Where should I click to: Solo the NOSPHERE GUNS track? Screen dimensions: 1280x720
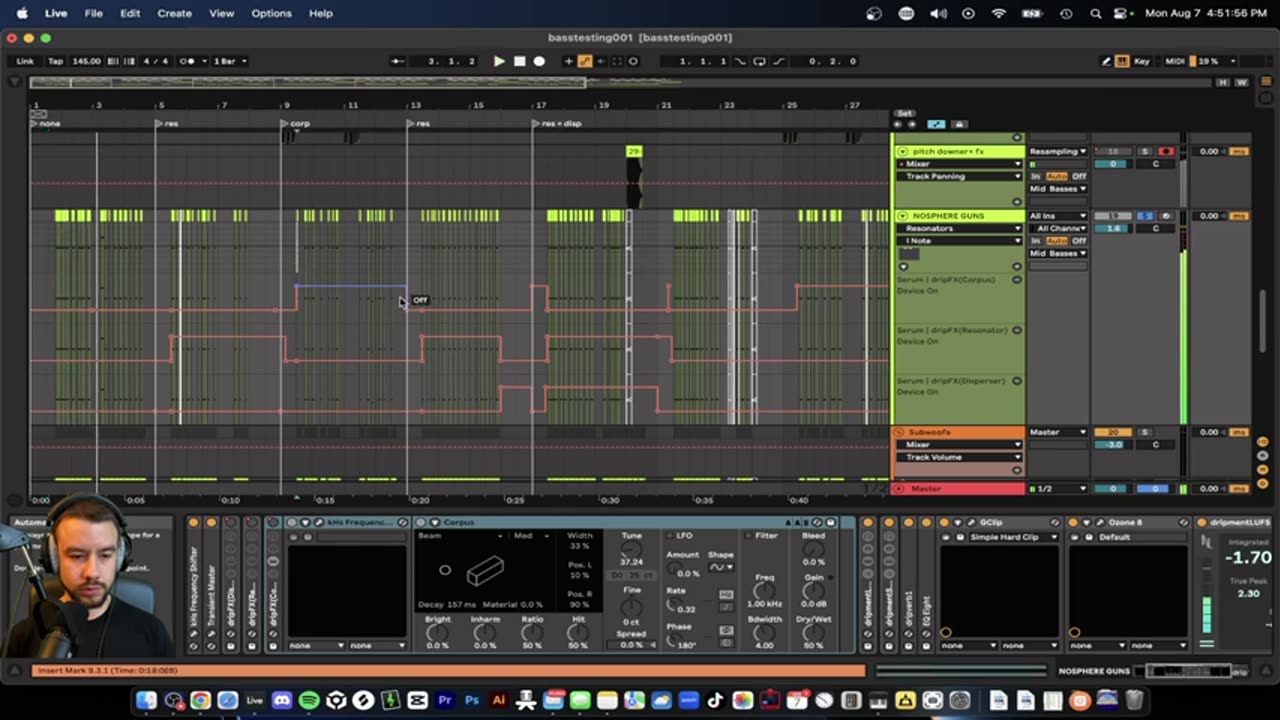pos(1145,216)
